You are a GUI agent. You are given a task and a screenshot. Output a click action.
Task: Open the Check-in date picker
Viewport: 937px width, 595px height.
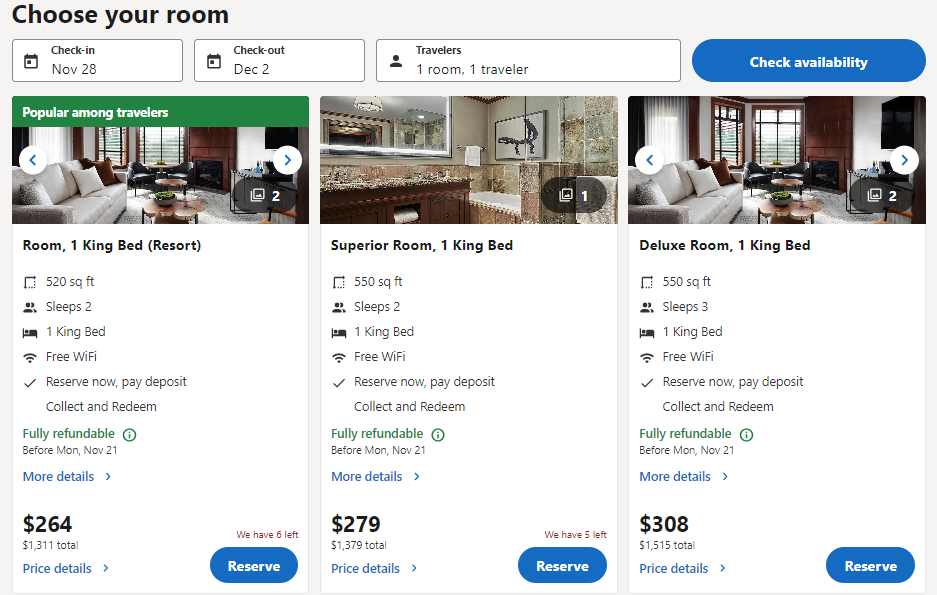click(x=97, y=61)
